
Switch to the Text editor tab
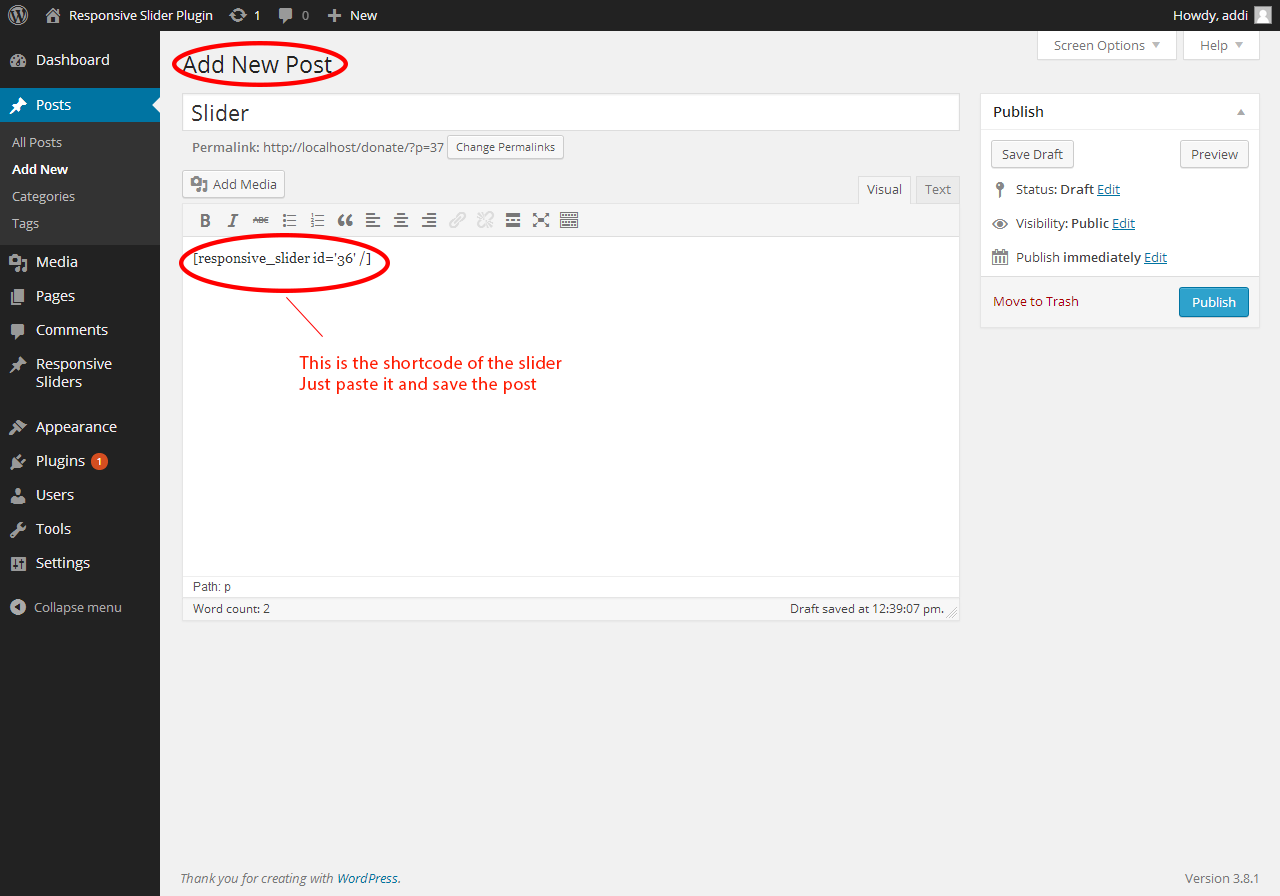pyautogui.click(x=938, y=190)
